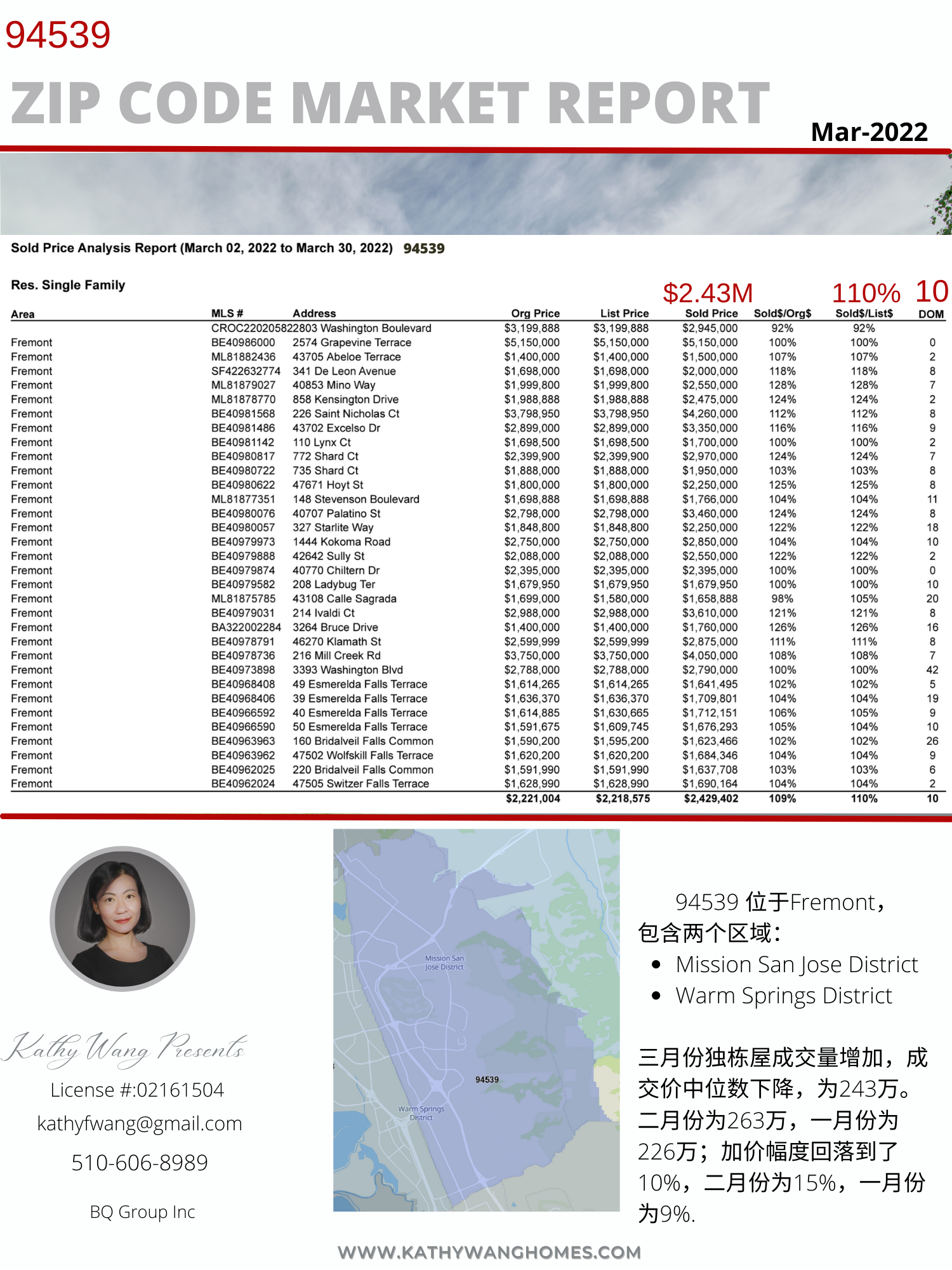
Task: Click the Kathy Wang Presents signature
Action: pyautogui.click(x=126, y=1048)
